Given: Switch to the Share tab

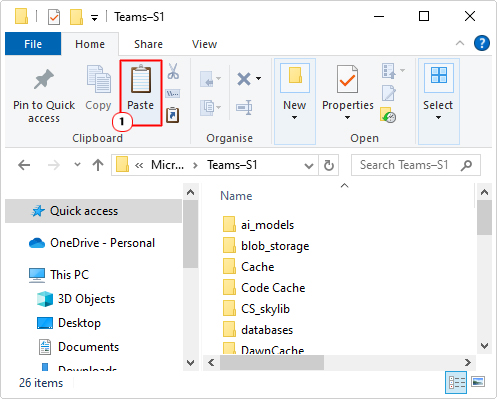Looking at the screenshot, I should [148, 44].
